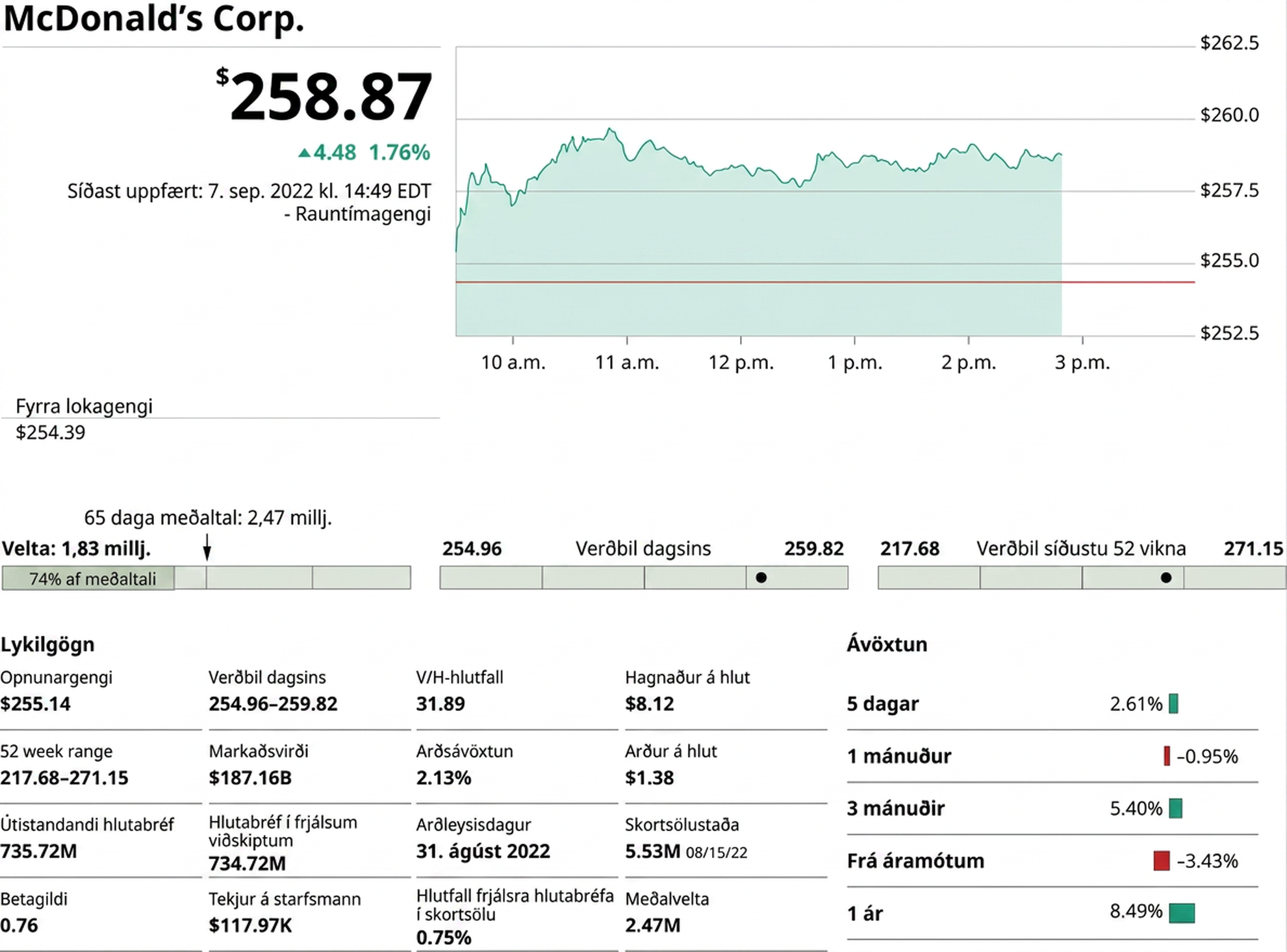The width and height of the screenshot is (1287, 952).
Task: Click day-range bar high value 259.82
Action: click(814, 549)
